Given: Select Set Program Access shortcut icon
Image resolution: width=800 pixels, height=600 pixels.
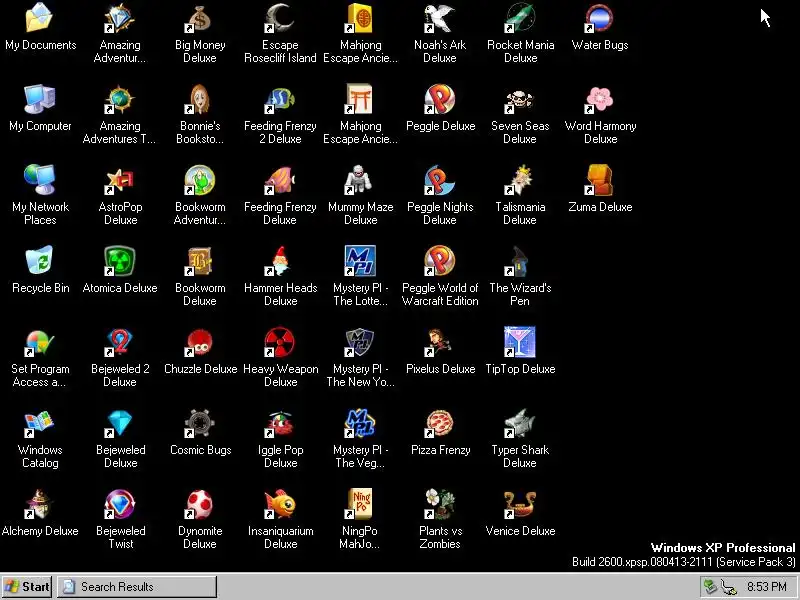Looking at the screenshot, I should click(x=40, y=342).
